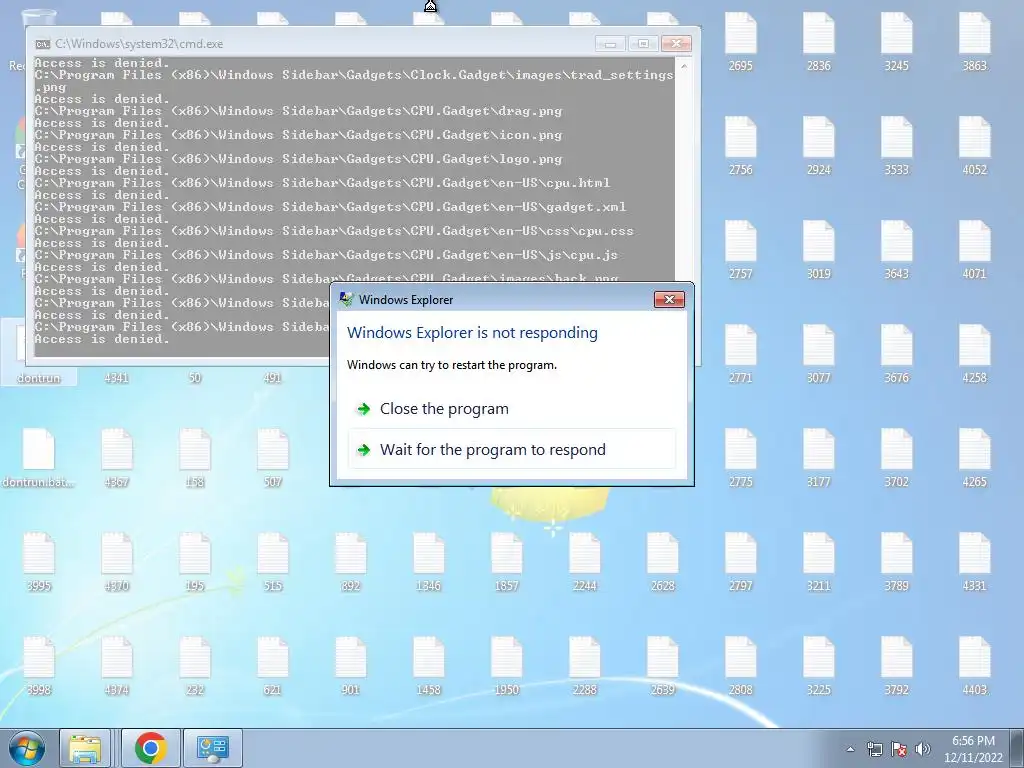Select desktop file 2808
The image size is (1024, 768).
741,665
